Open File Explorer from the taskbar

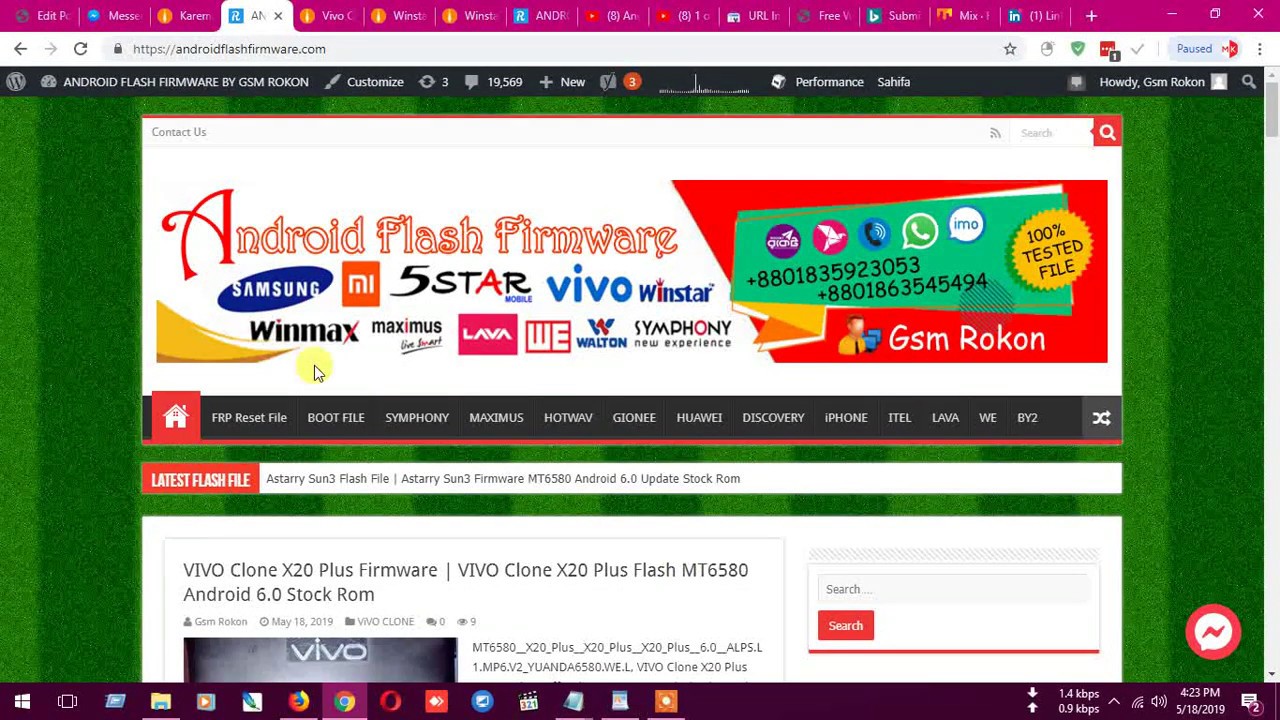160,701
